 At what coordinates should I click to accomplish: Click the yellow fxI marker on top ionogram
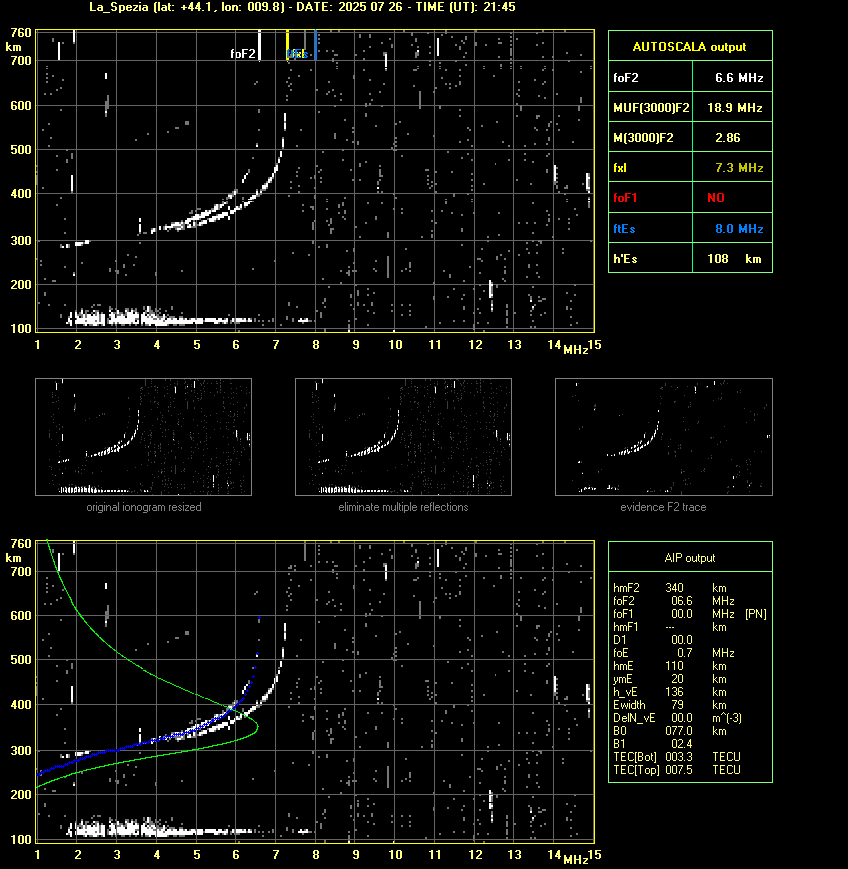point(287,44)
